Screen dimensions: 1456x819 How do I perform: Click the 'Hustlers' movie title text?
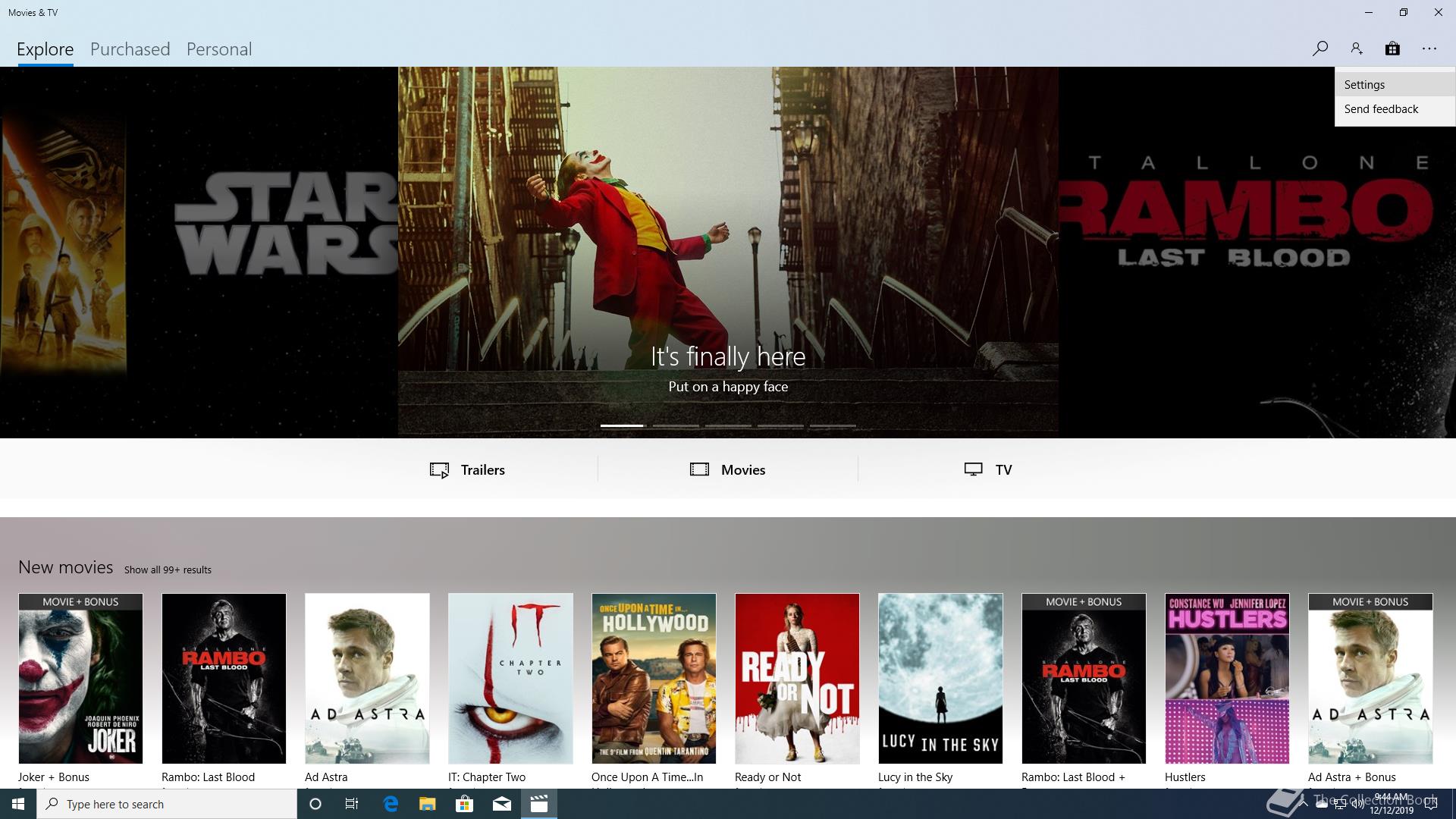tap(1185, 777)
